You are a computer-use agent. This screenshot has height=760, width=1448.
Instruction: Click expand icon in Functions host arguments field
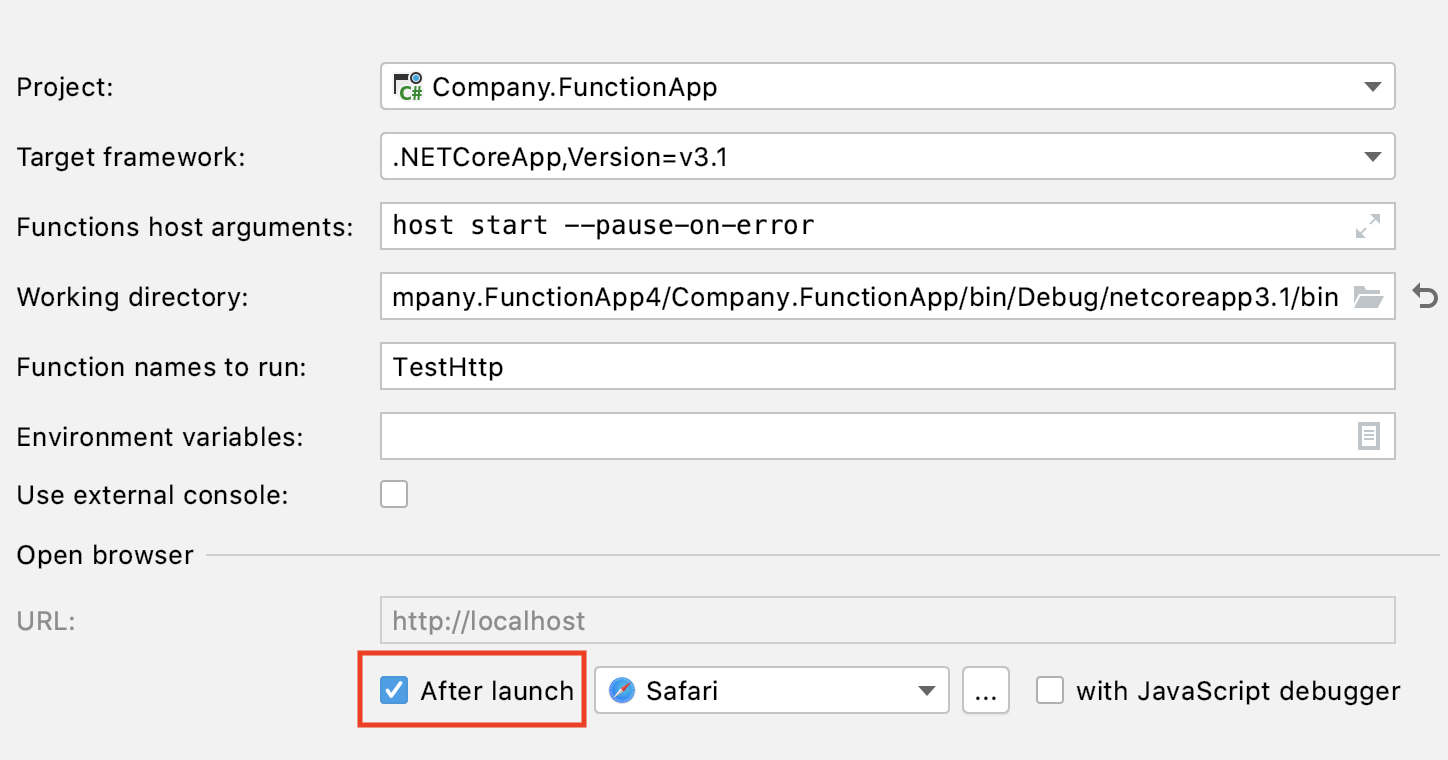pos(1367,226)
